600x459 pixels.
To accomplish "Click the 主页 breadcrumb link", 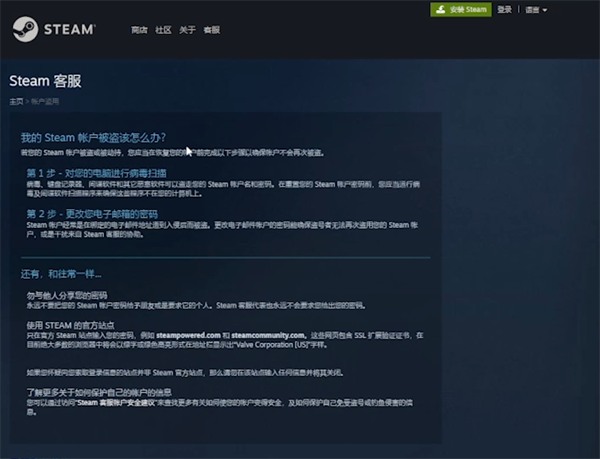I will coord(16,101).
